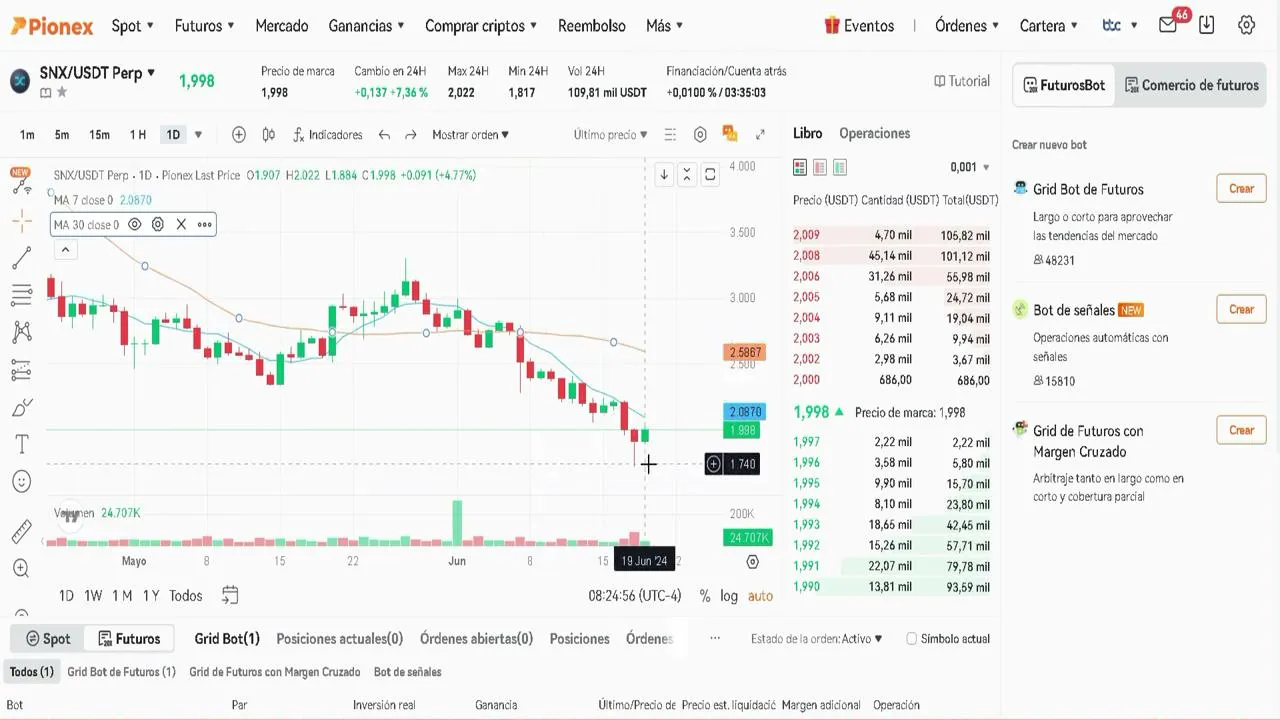Select the brush drawing tool
This screenshot has width=1280, height=720.
[x=21, y=408]
